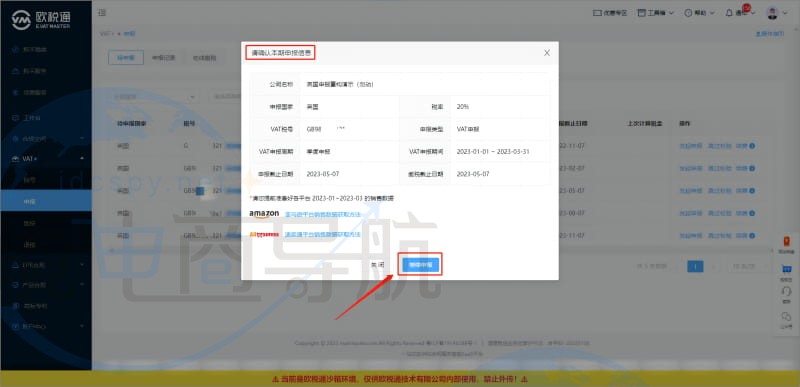Image resolution: width=800 pixels, height=387 pixels.
Task: Open the AliExpress sales data retrieval method link
Action: tap(322, 235)
